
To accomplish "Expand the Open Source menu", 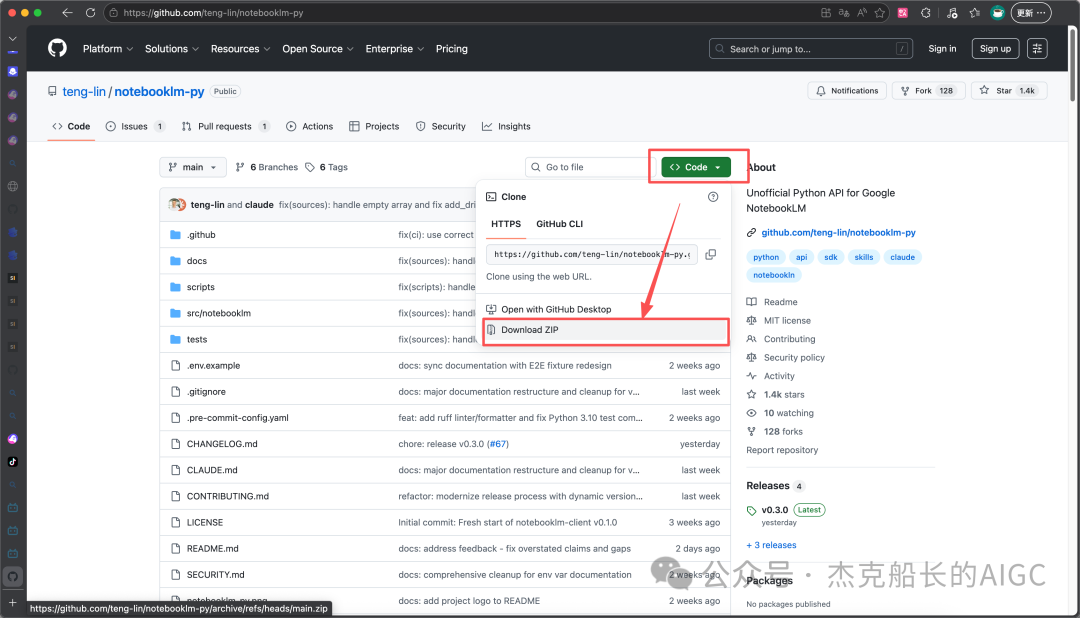I will tap(318, 49).
